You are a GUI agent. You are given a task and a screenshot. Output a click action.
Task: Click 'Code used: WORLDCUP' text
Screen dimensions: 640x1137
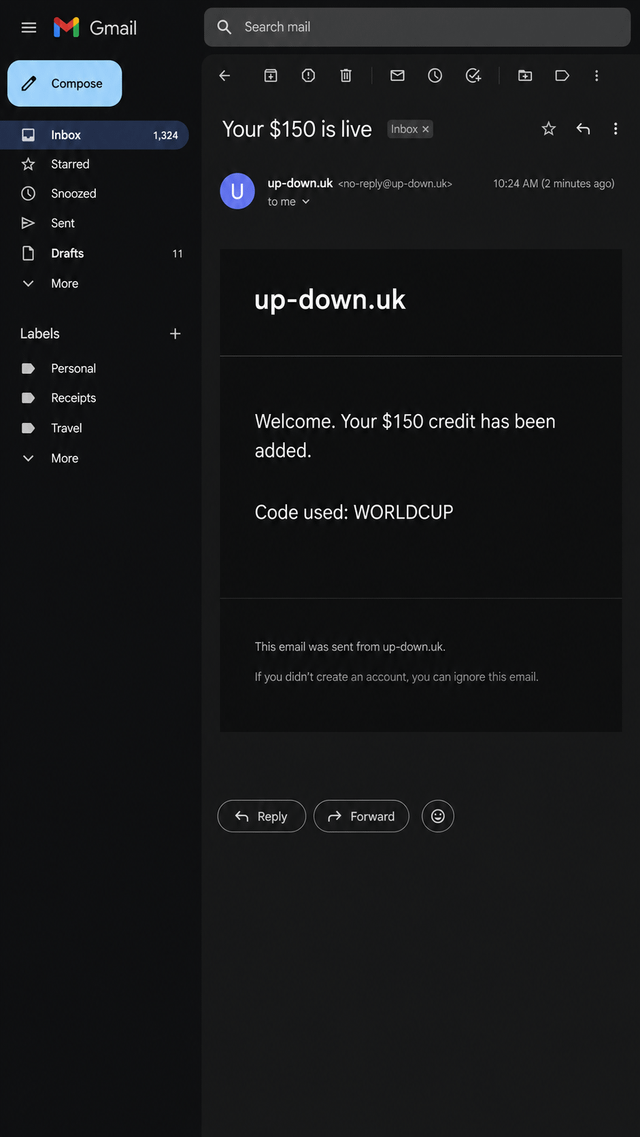[354, 512]
